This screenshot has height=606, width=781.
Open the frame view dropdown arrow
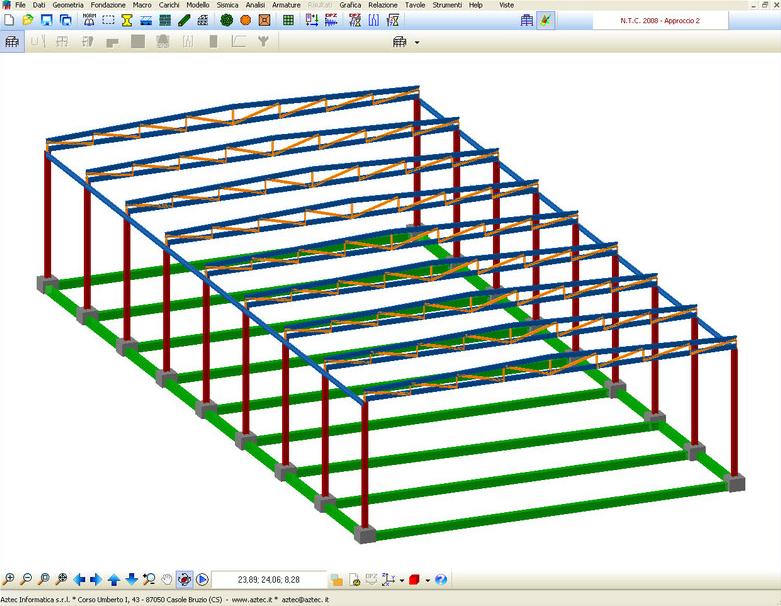point(416,42)
